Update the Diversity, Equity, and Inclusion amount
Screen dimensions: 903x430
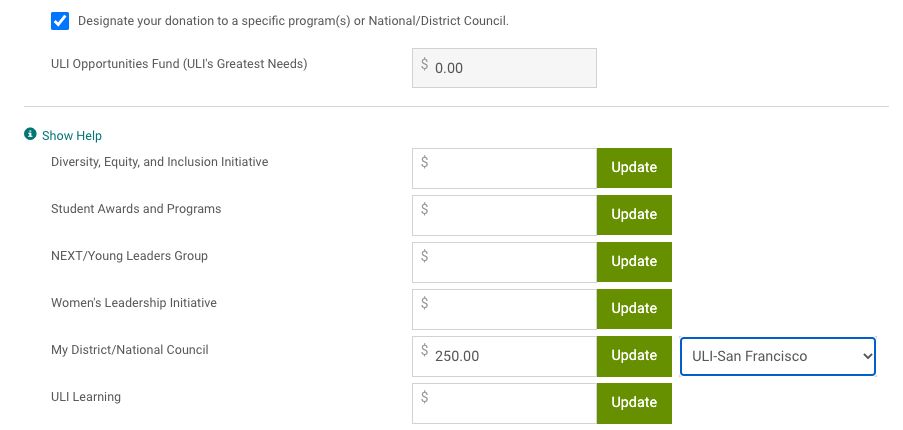coord(634,168)
